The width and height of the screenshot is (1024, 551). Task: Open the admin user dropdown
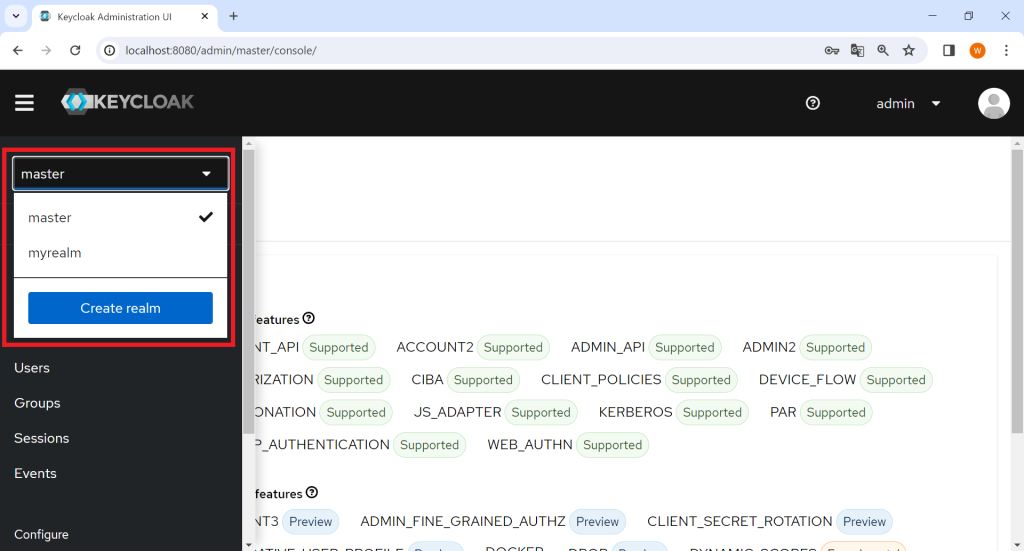point(908,103)
